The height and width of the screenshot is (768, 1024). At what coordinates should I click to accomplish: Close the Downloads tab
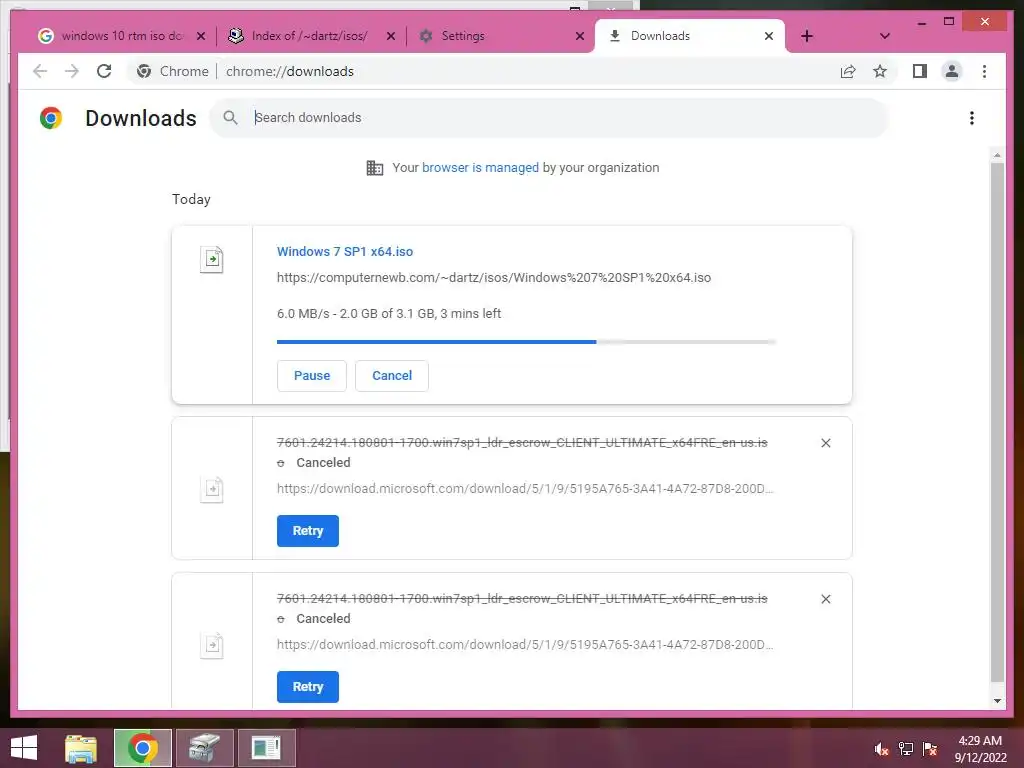click(x=769, y=36)
